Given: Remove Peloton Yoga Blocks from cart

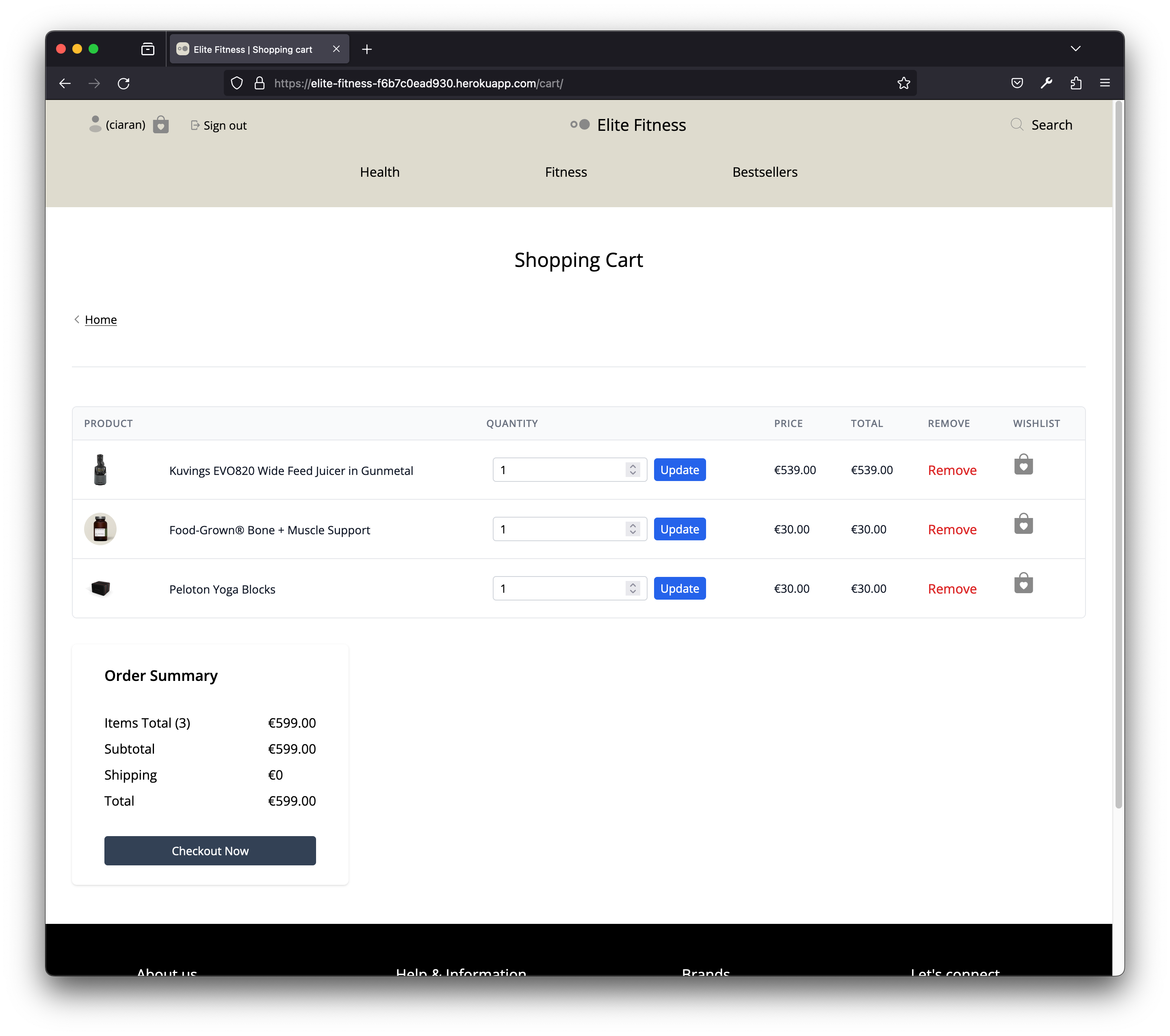Looking at the screenshot, I should pos(952,590).
